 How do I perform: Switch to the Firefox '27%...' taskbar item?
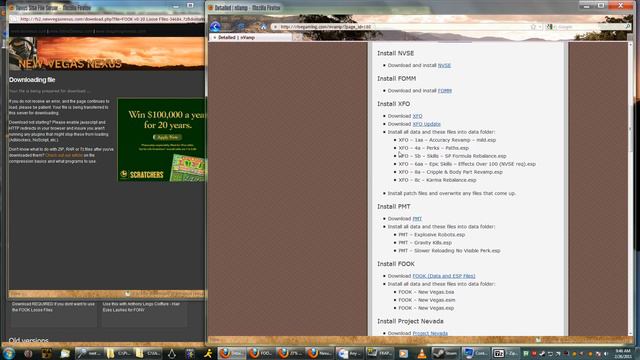pyautogui.click(x=290, y=353)
